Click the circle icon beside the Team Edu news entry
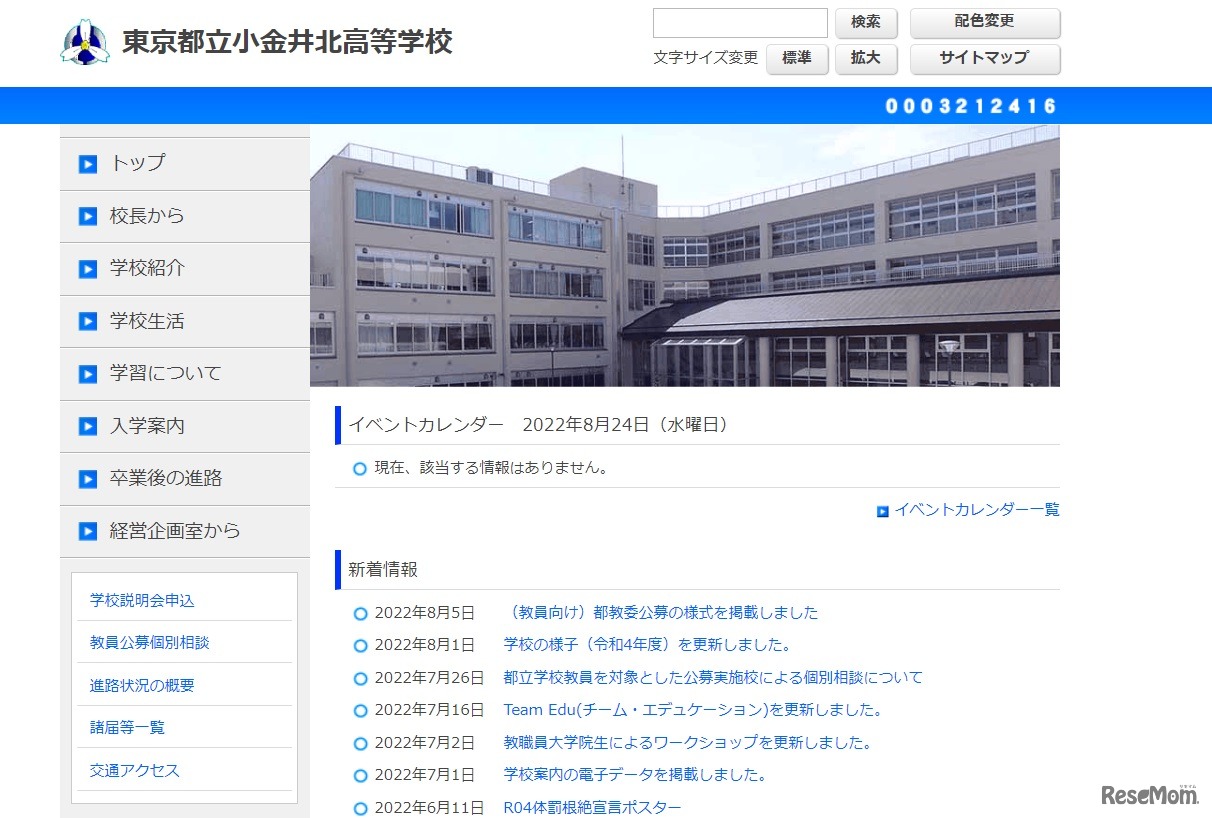The width and height of the screenshot is (1212, 818). click(x=359, y=711)
